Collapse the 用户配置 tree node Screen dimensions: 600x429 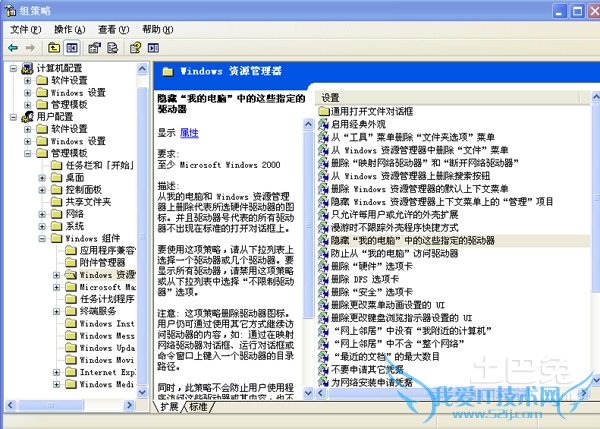click(x=13, y=117)
